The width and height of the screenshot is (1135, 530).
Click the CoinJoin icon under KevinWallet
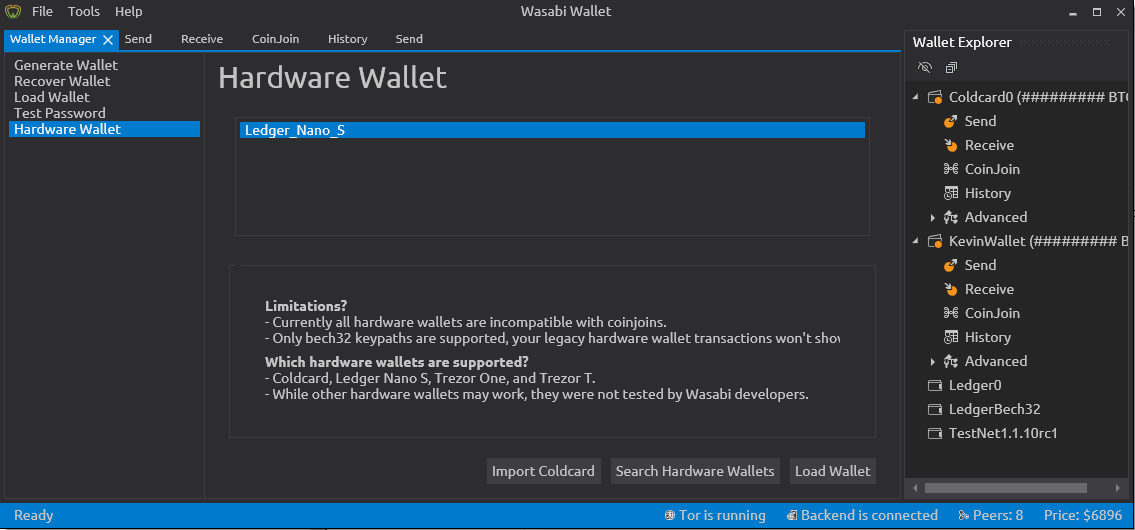pyautogui.click(x=951, y=313)
